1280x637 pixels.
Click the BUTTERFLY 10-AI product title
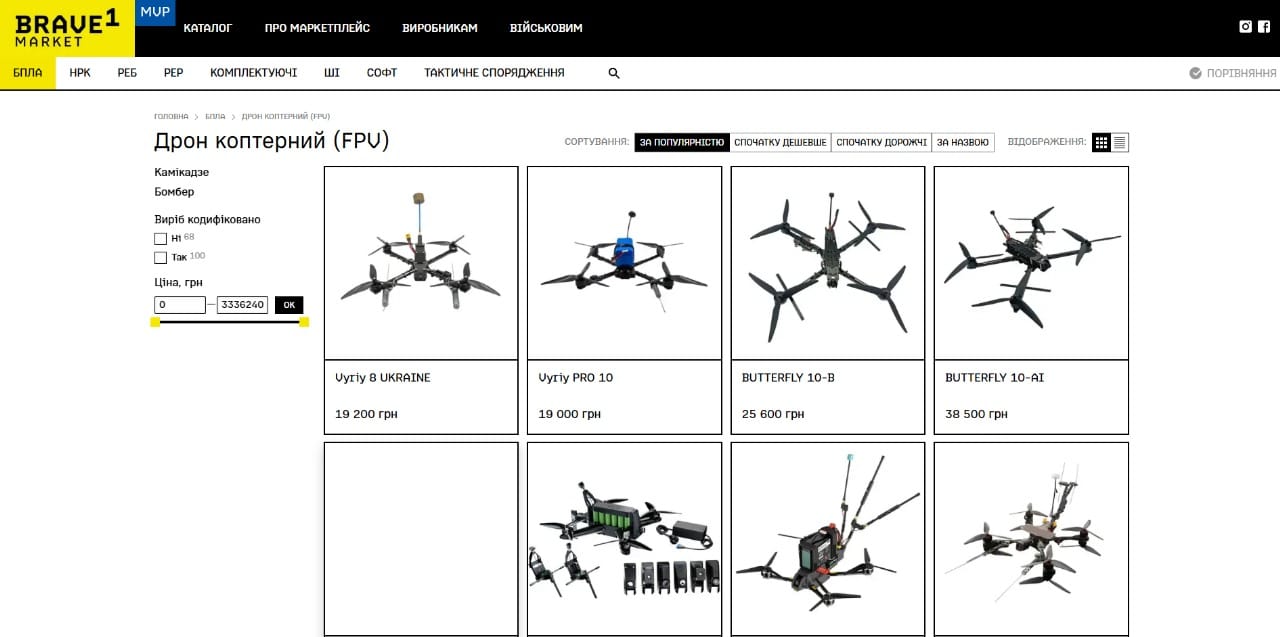pyautogui.click(x=995, y=378)
